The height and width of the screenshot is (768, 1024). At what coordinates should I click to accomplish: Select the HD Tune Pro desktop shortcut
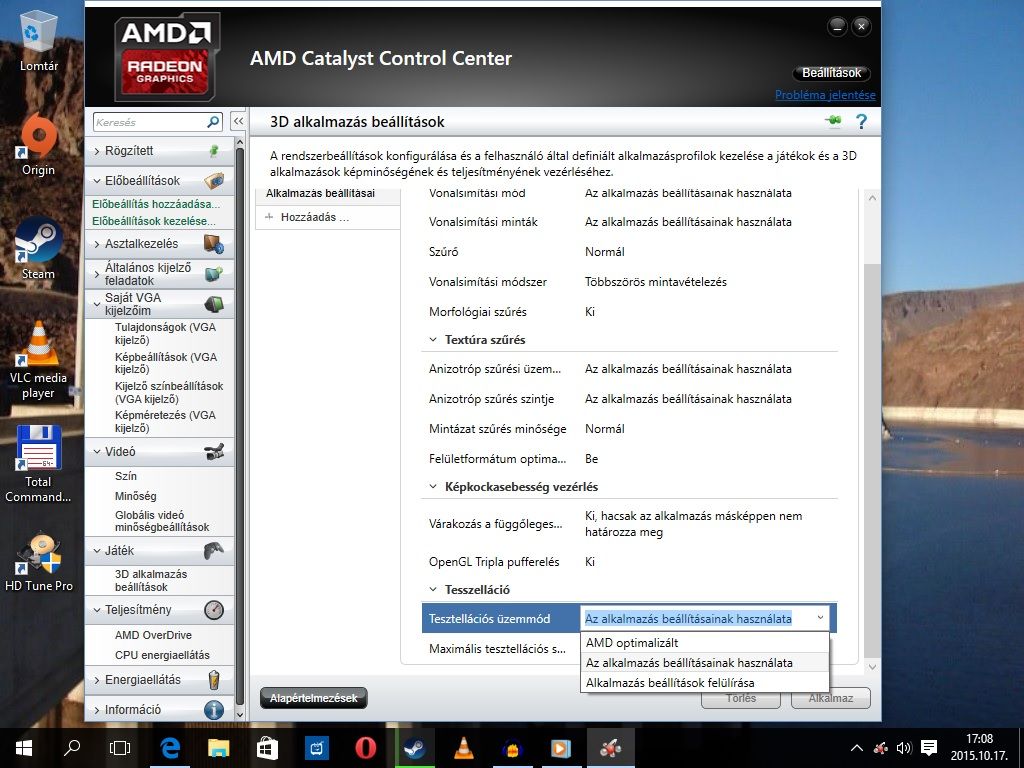pos(39,563)
